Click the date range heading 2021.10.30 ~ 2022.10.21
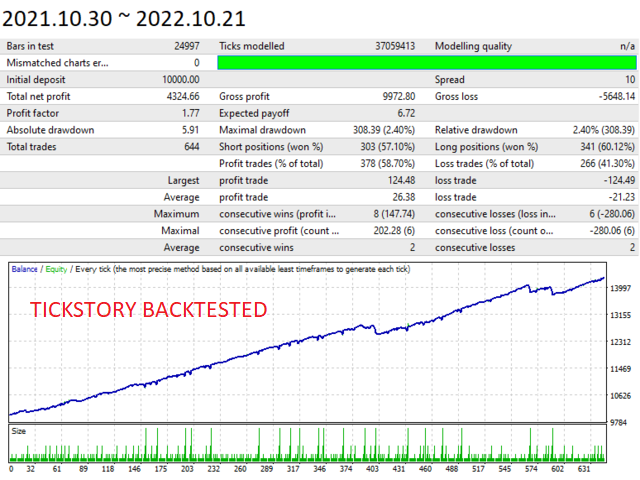 pos(124,19)
